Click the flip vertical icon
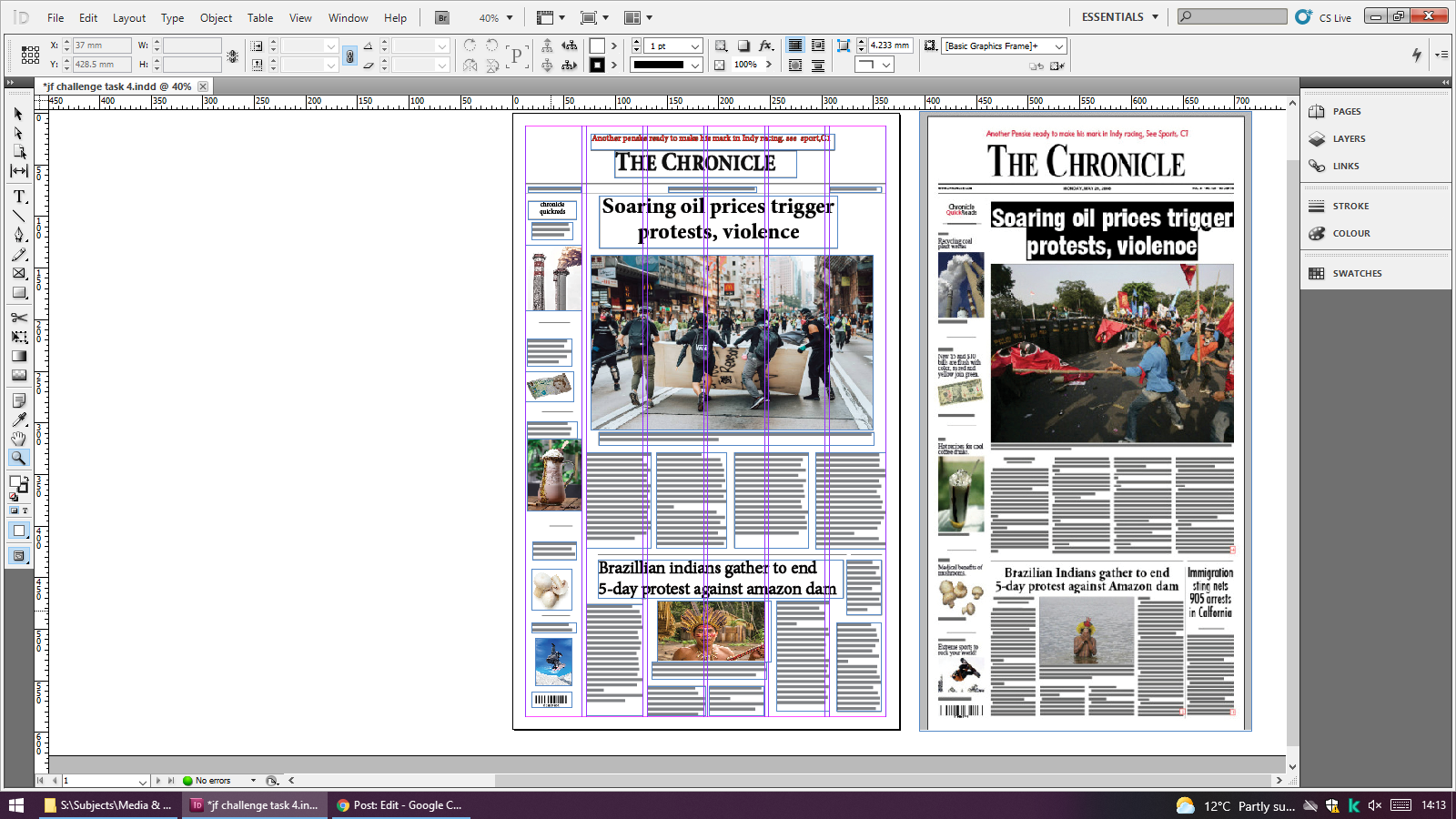The height and width of the screenshot is (819, 1456). point(492,65)
